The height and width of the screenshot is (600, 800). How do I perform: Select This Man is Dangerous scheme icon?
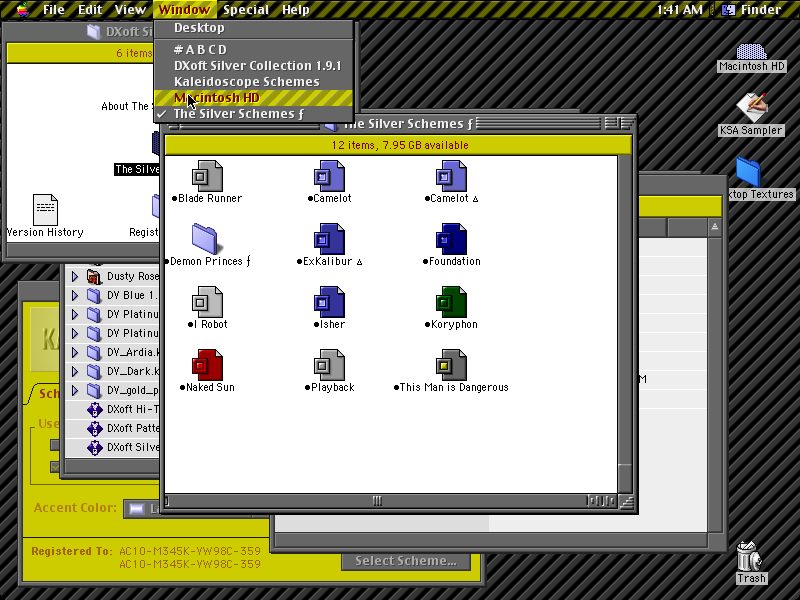click(x=451, y=365)
